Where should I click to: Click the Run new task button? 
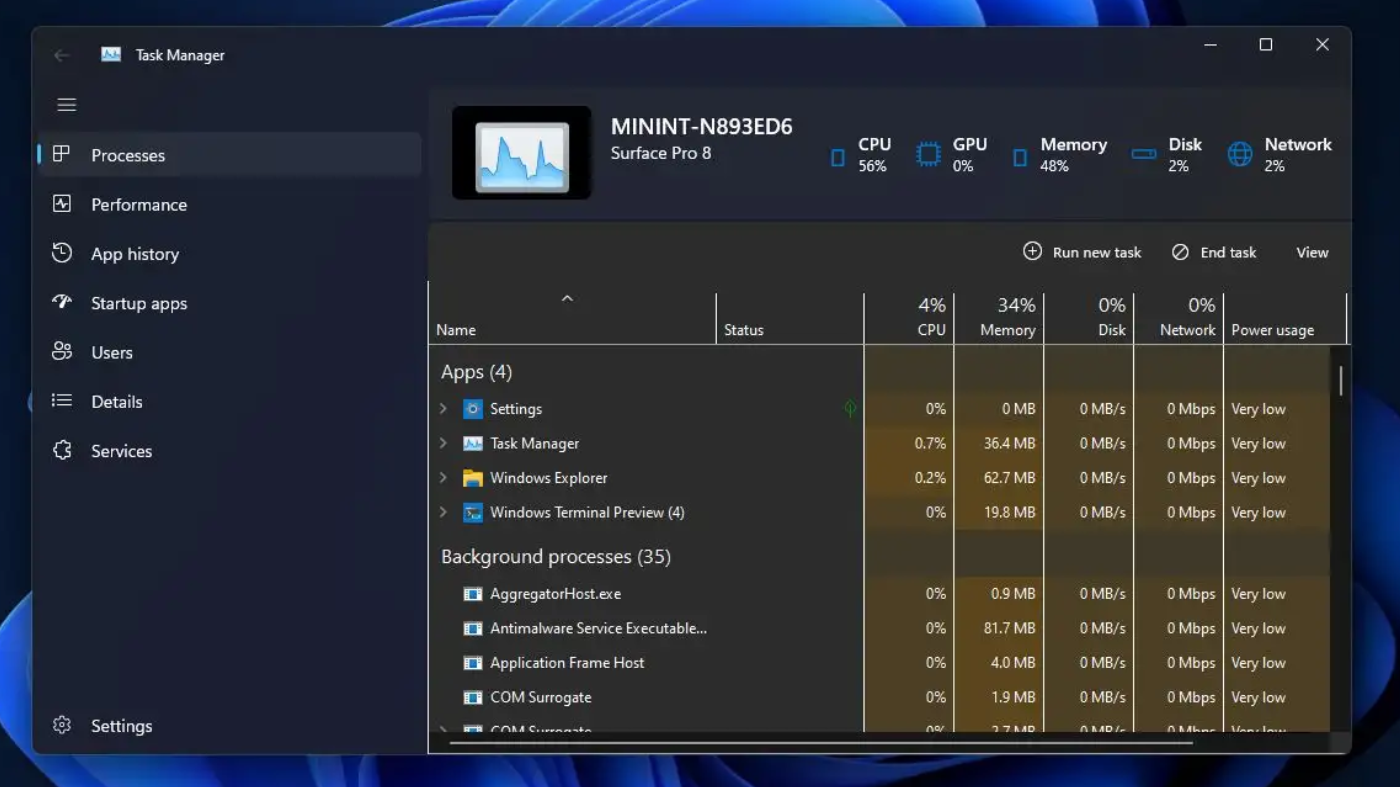[1081, 252]
